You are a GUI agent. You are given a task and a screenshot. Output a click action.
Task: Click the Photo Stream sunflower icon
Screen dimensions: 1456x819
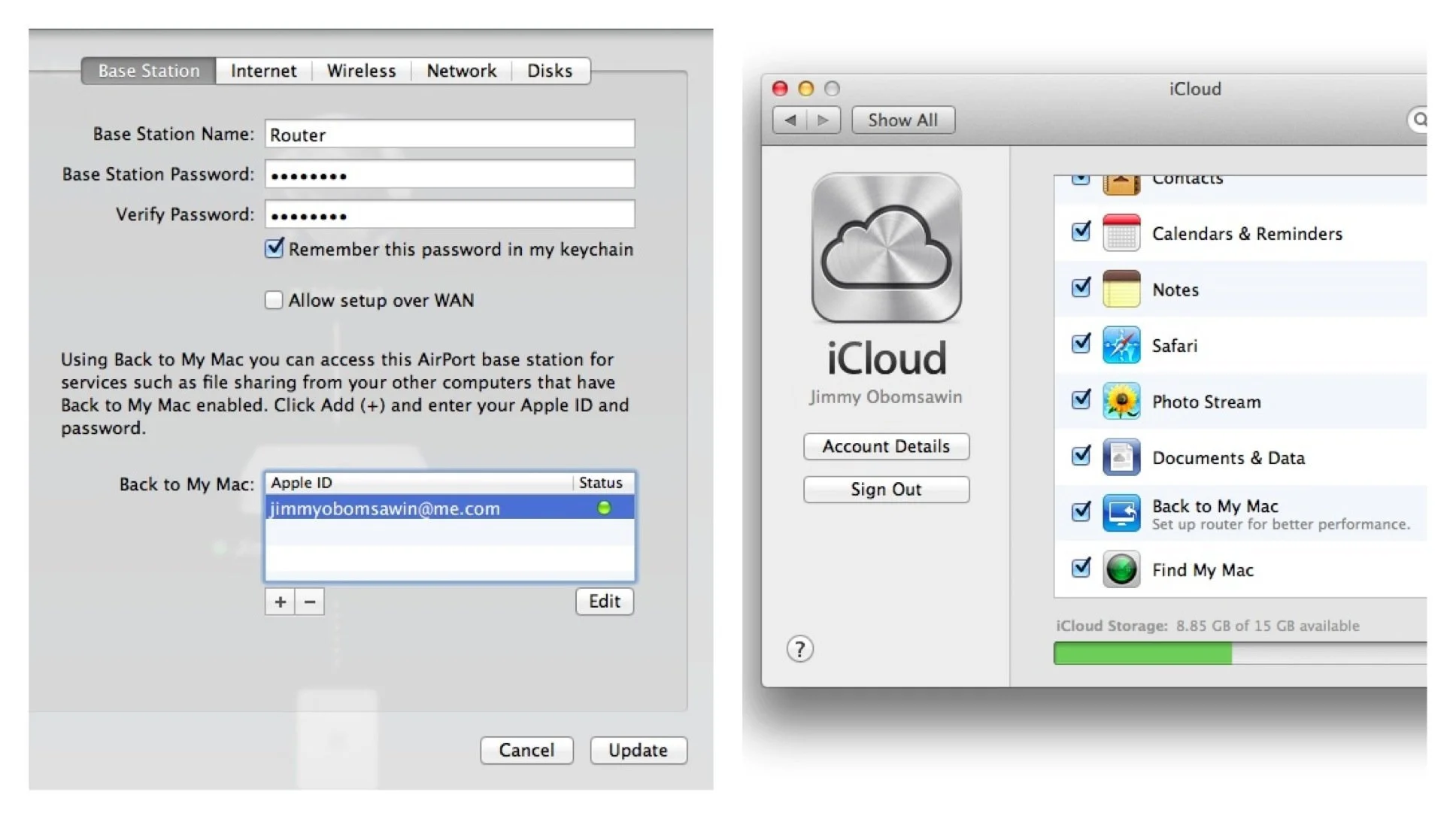[x=1121, y=402]
